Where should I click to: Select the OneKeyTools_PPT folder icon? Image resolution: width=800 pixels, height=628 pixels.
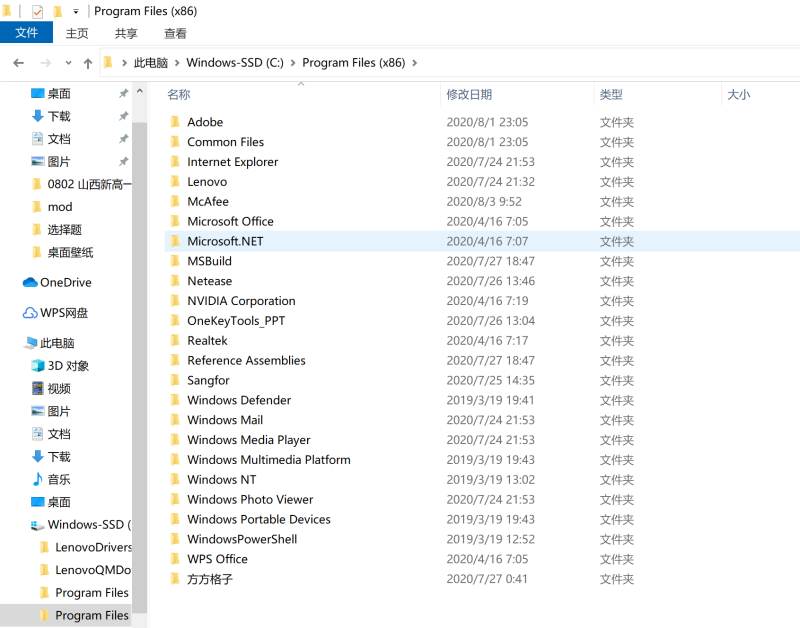click(175, 320)
